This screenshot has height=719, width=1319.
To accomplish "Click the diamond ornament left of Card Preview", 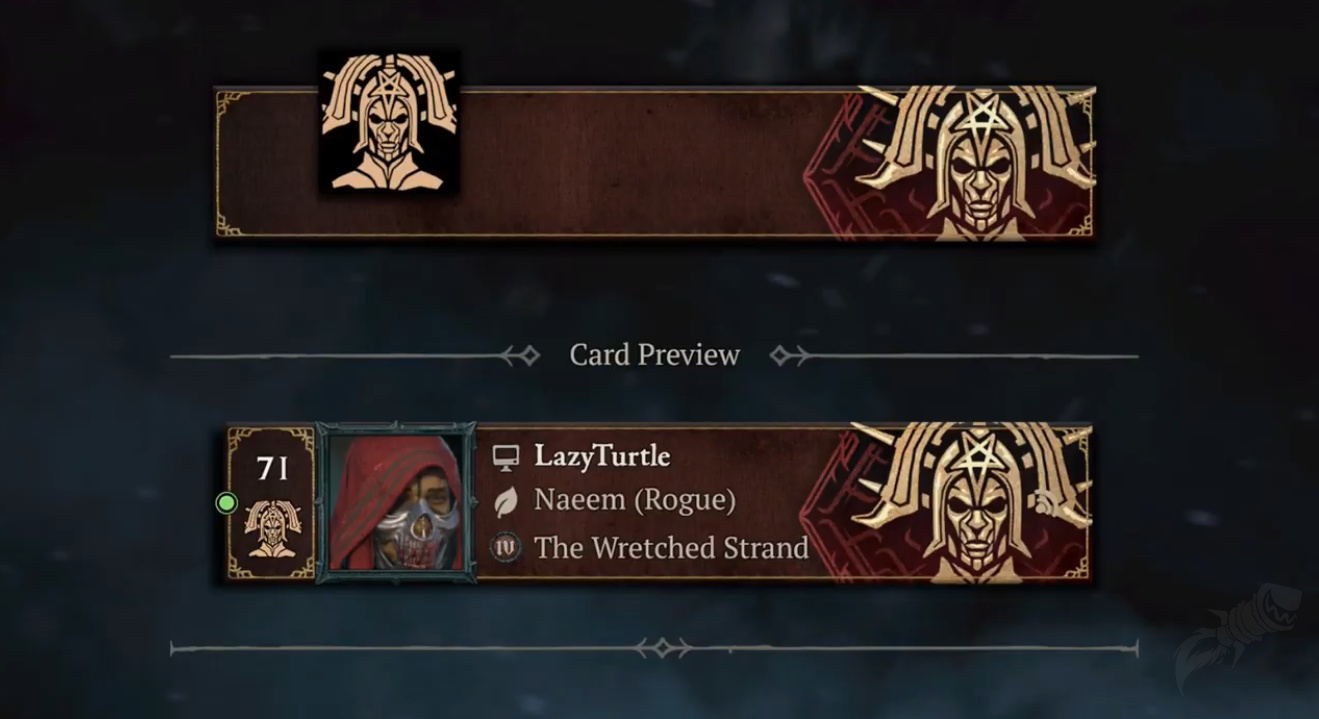I will click(521, 355).
